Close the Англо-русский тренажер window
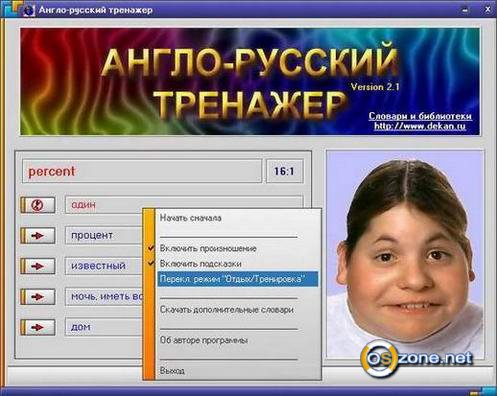 (487, 10)
